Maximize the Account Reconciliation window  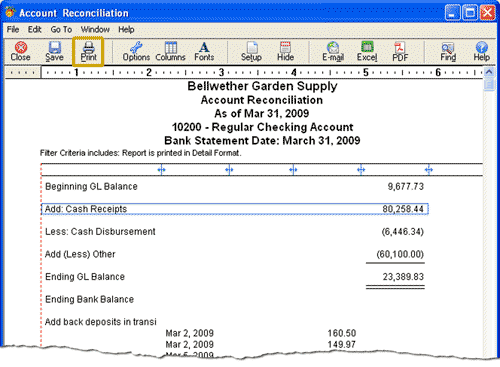(x=470, y=13)
